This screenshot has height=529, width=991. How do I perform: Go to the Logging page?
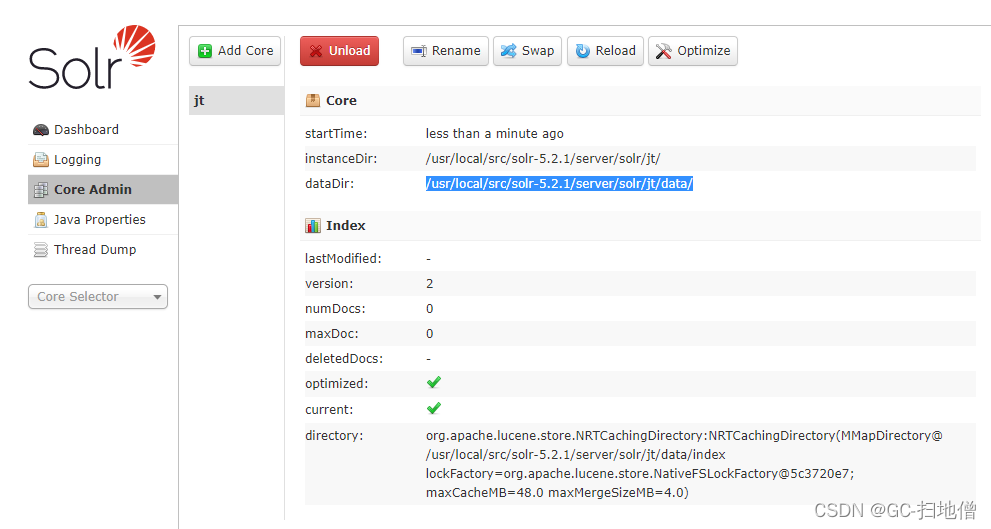click(103, 160)
